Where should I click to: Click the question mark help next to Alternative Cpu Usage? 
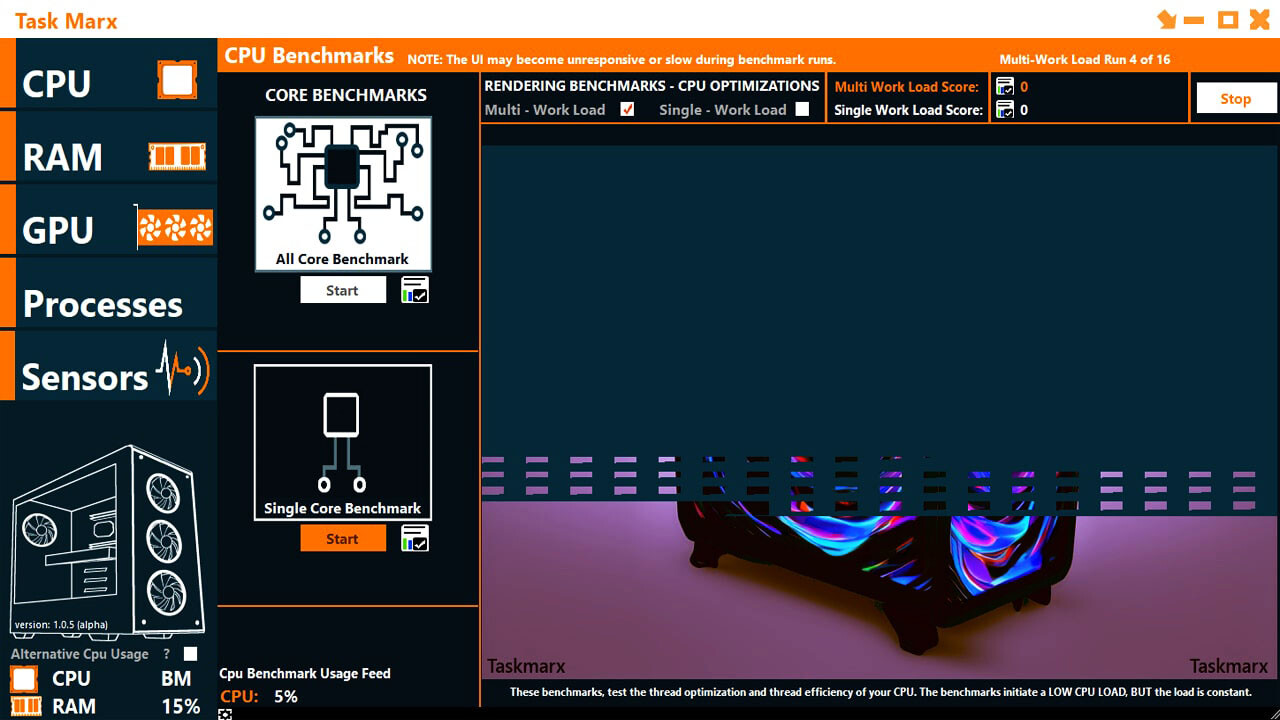point(164,653)
